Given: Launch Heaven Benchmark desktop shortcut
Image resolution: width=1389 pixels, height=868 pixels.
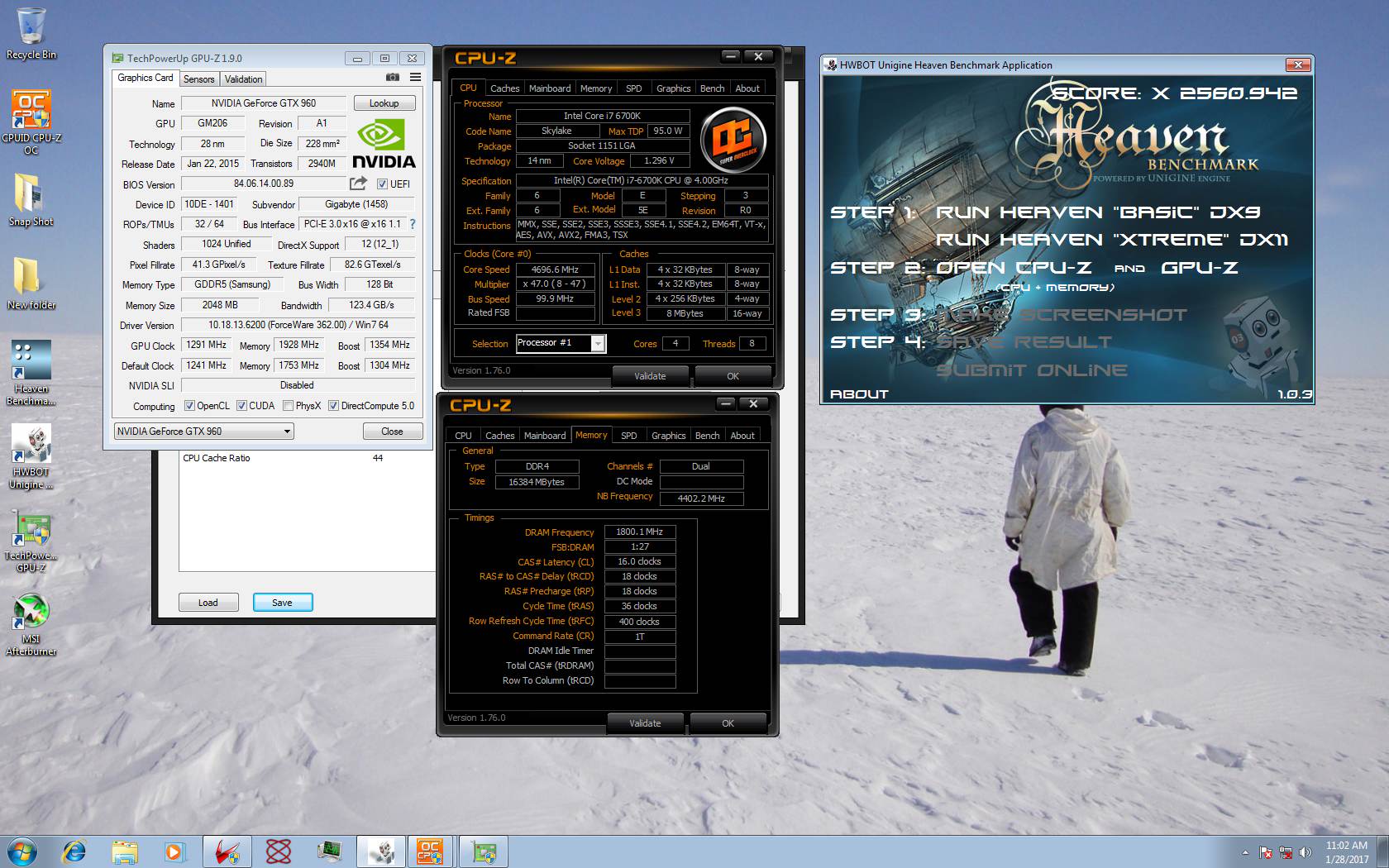Looking at the screenshot, I should click(31, 372).
